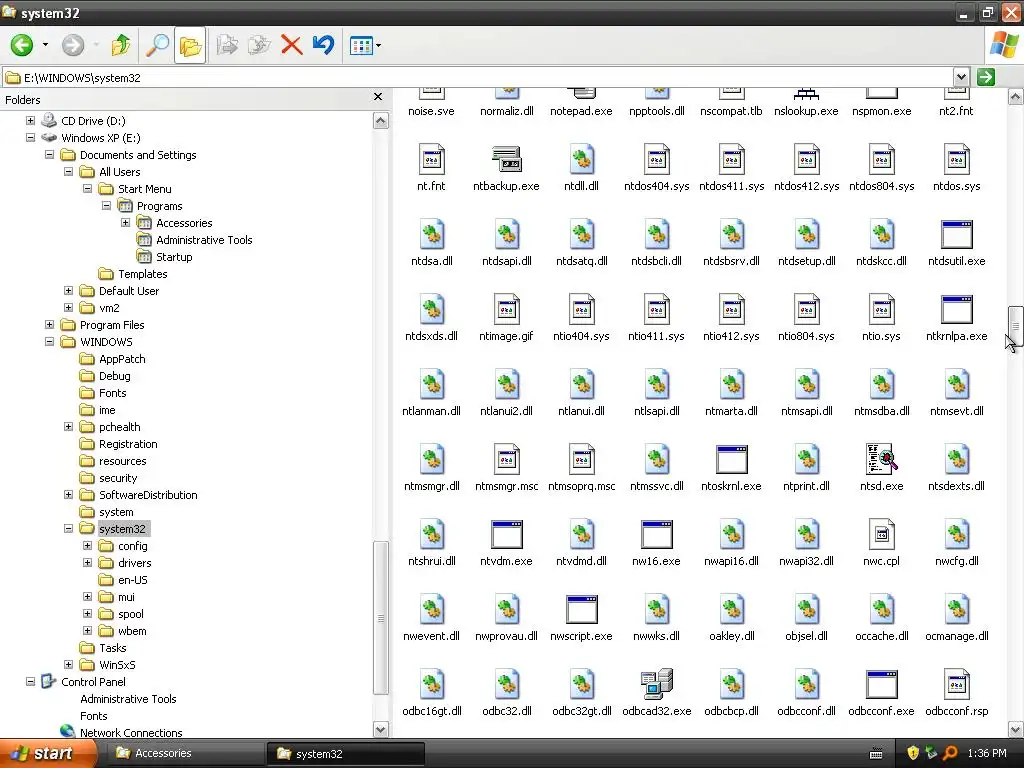Select nwc.cpl control panel icon
The height and width of the screenshot is (768, 1024).
click(x=882, y=534)
